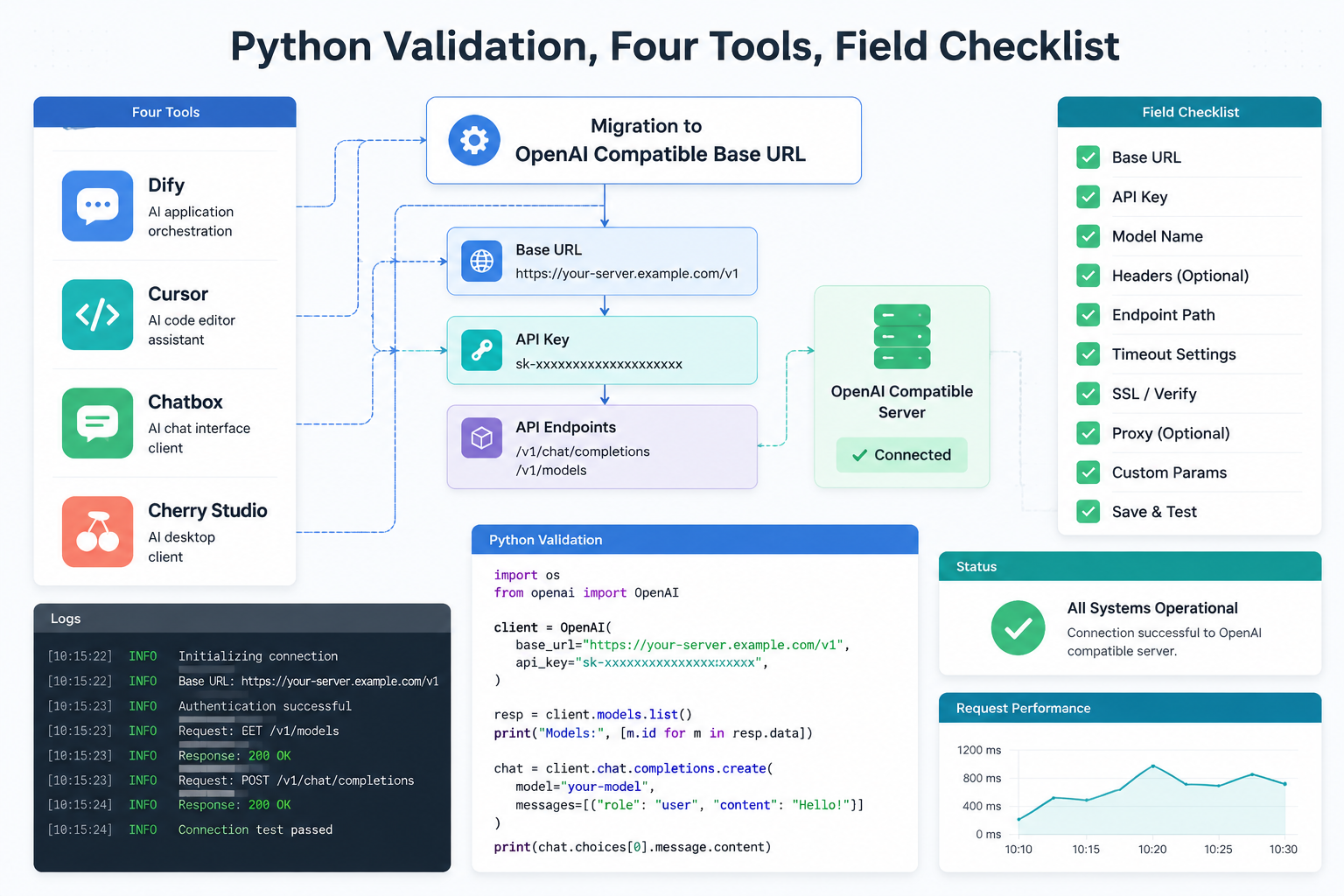This screenshot has height=896, width=1344.
Task: Click log line Initializing connection
Action: click(258, 656)
